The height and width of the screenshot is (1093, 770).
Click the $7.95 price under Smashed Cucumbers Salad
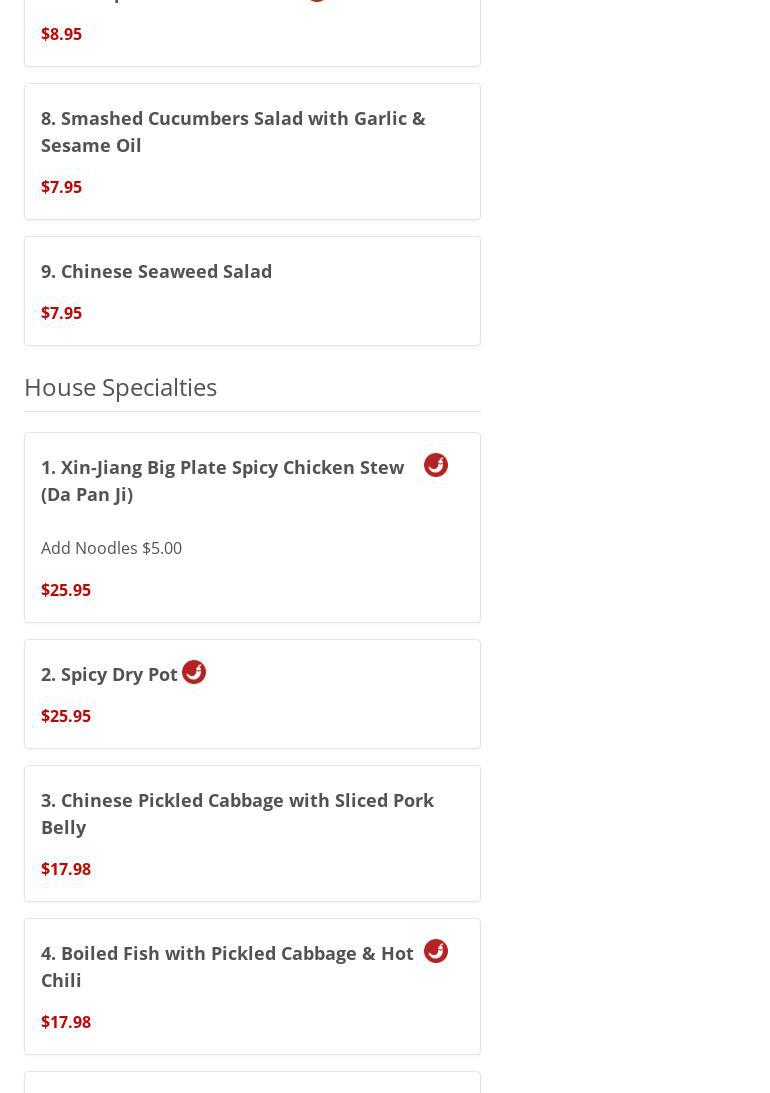tap(61, 187)
